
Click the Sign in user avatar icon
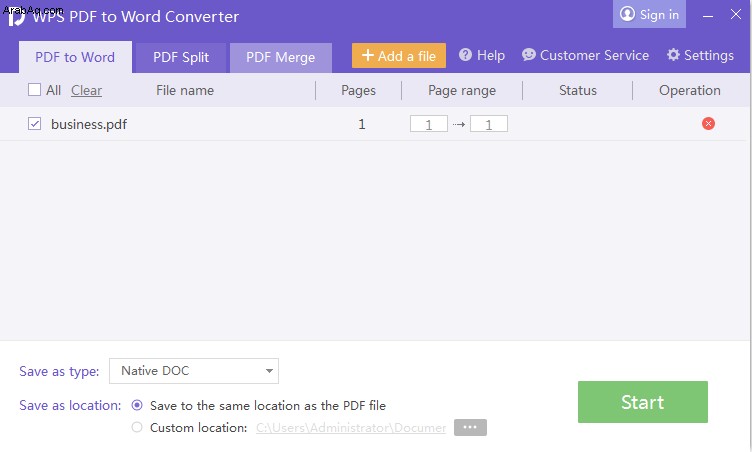pos(627,14)
